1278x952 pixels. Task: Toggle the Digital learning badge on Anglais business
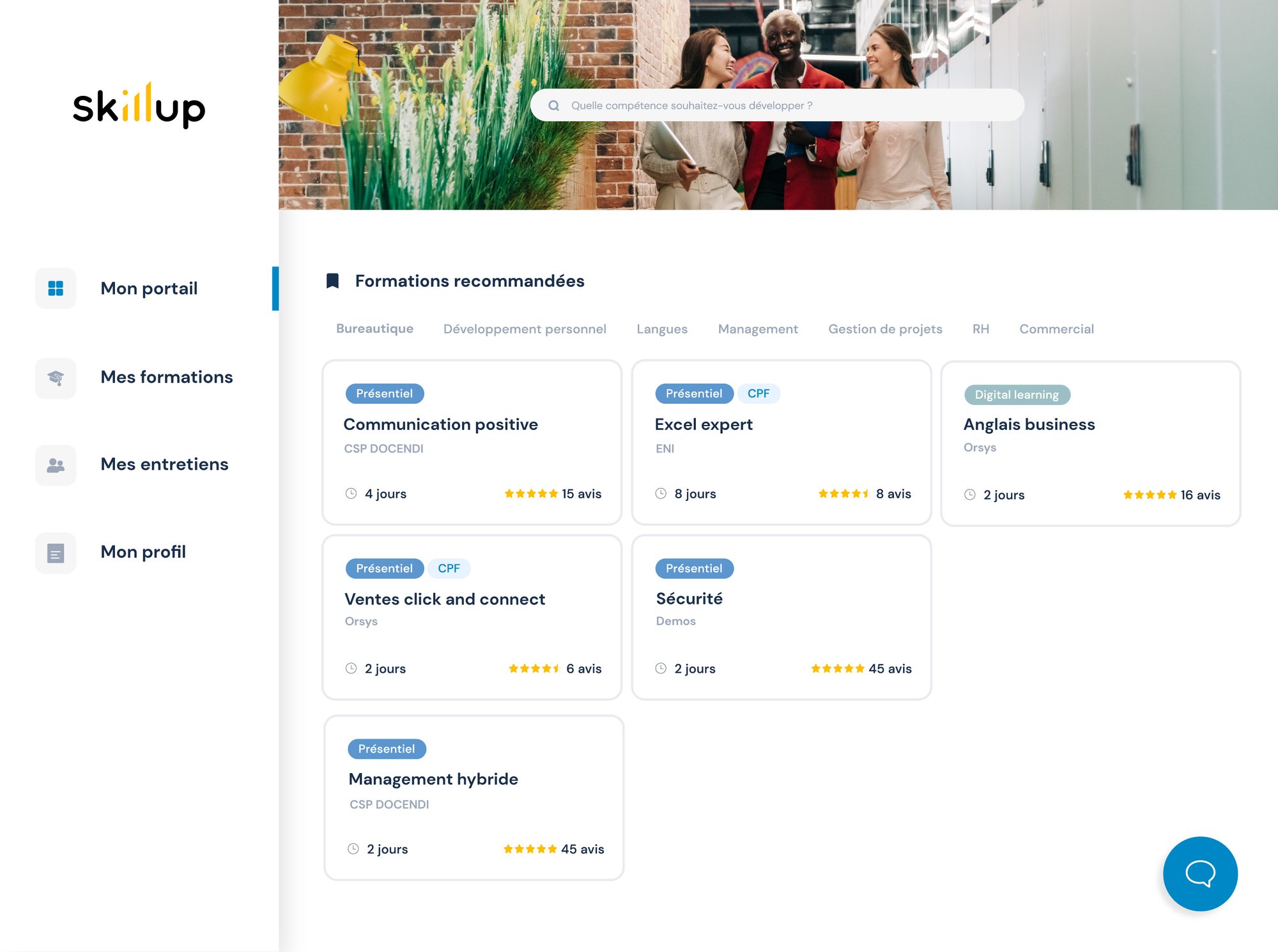(x=1016, y=394)
